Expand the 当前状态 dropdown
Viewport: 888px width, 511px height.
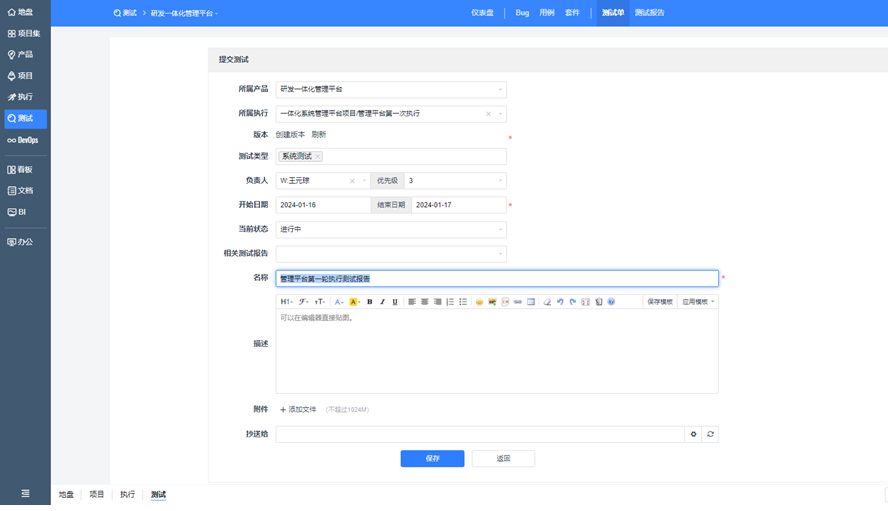pos(500,229)
